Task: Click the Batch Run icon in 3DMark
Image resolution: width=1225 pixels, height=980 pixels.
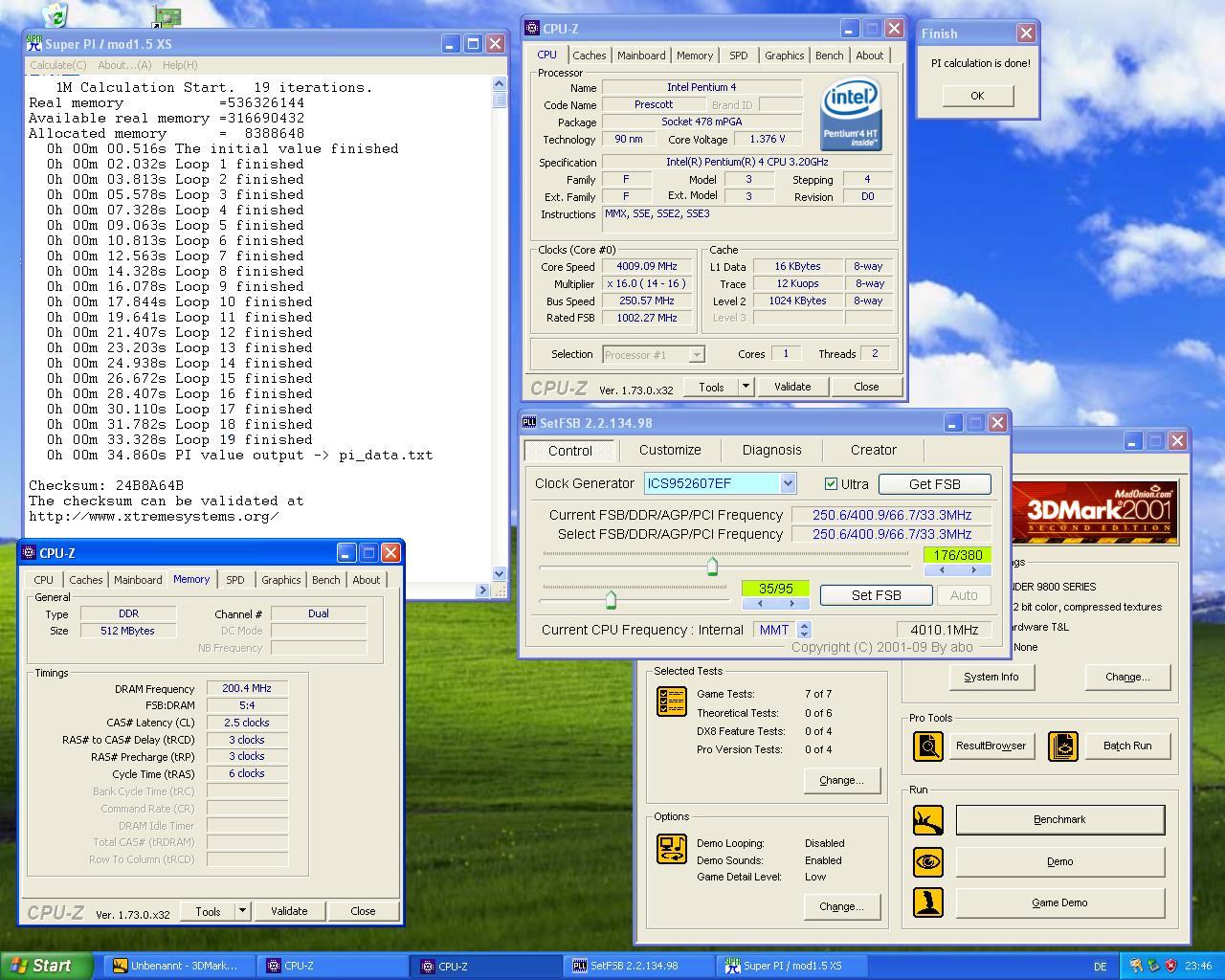Action: pos(1063,746)
